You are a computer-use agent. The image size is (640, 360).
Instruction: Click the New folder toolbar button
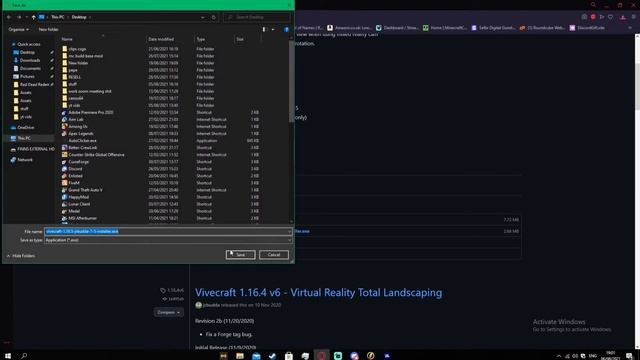(48, 29)
